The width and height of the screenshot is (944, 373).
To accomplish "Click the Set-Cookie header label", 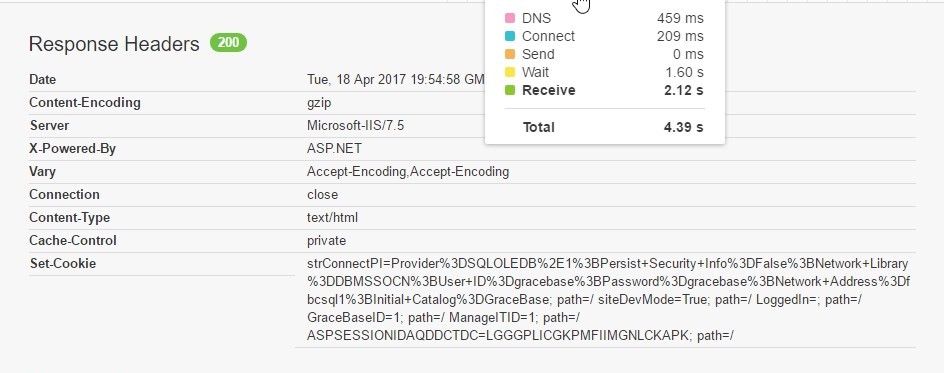I will click(63, 264).
